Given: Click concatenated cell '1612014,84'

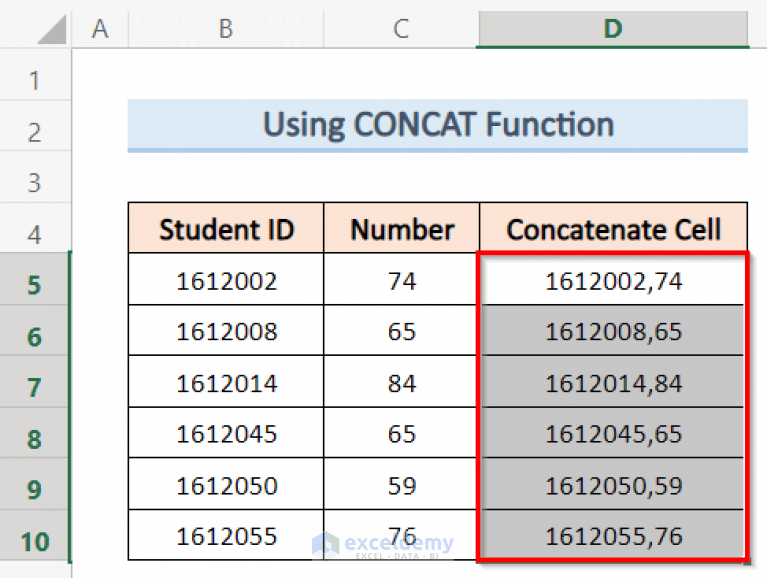Looking at the screenshot, I should pyautogui.click(x=613, y=382).
